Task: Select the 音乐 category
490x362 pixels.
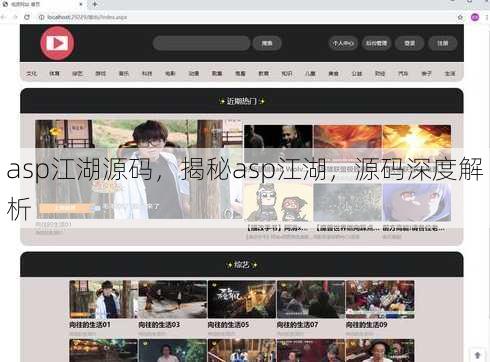Action: pos(124,73)
